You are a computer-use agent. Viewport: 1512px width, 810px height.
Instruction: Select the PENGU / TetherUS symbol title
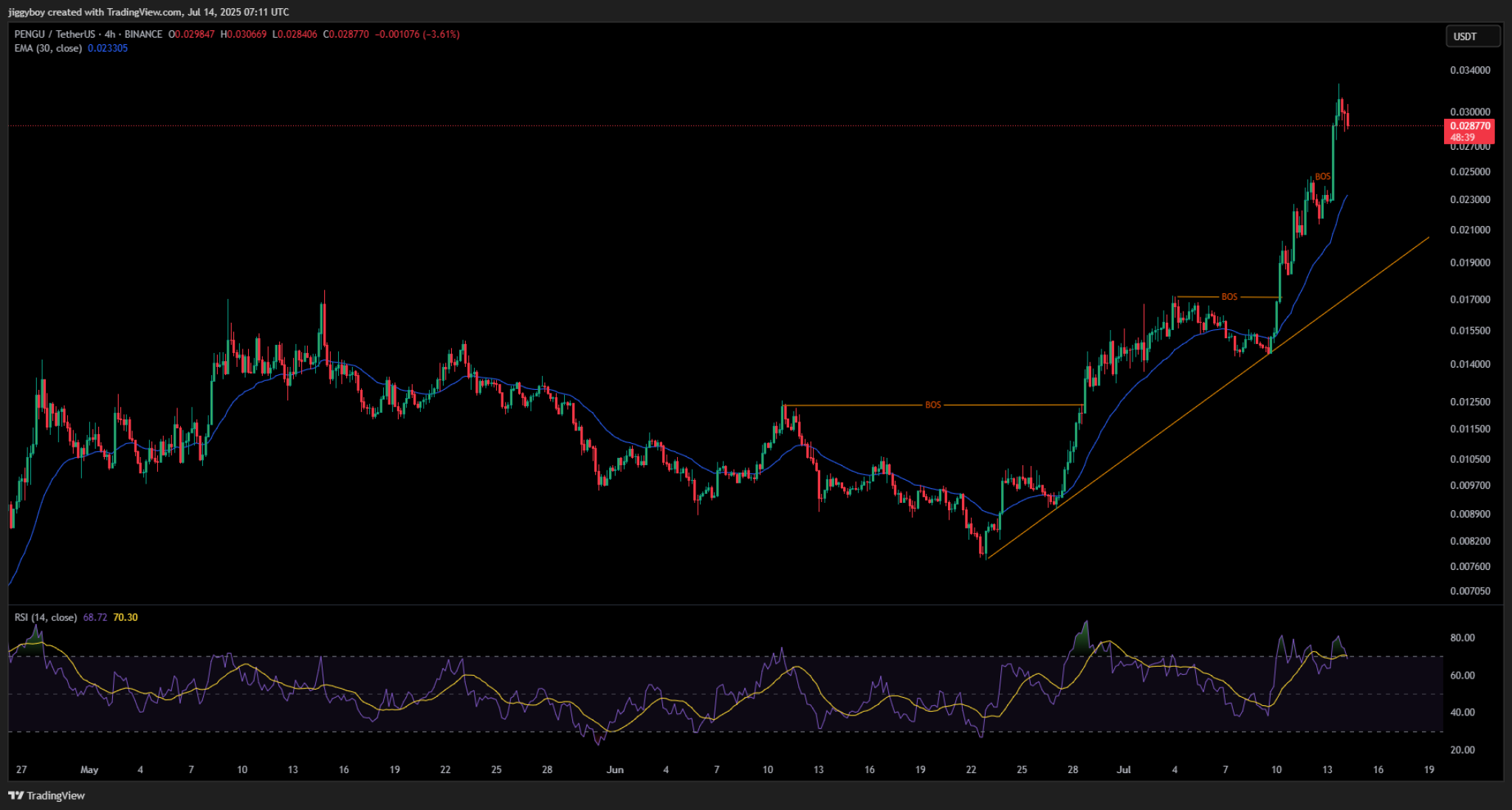(55, 34)
